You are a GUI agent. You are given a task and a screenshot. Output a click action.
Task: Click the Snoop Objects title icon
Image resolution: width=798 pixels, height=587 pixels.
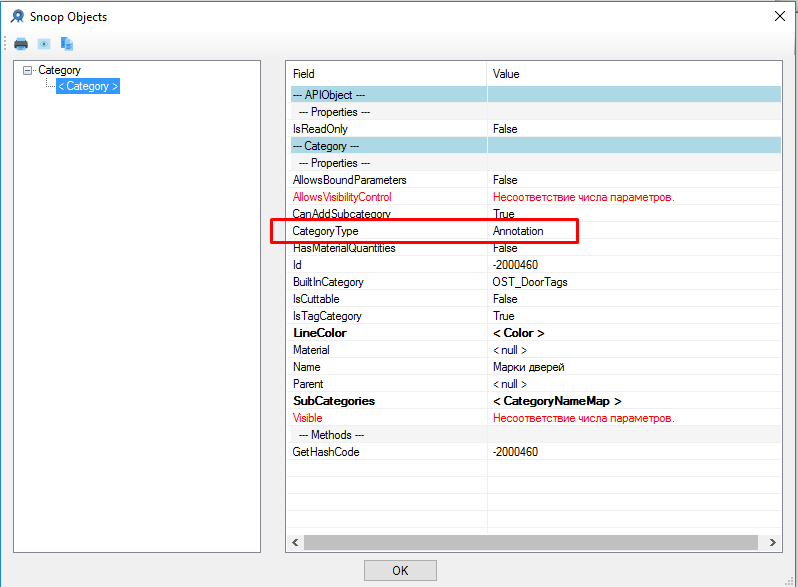[17, 16]
